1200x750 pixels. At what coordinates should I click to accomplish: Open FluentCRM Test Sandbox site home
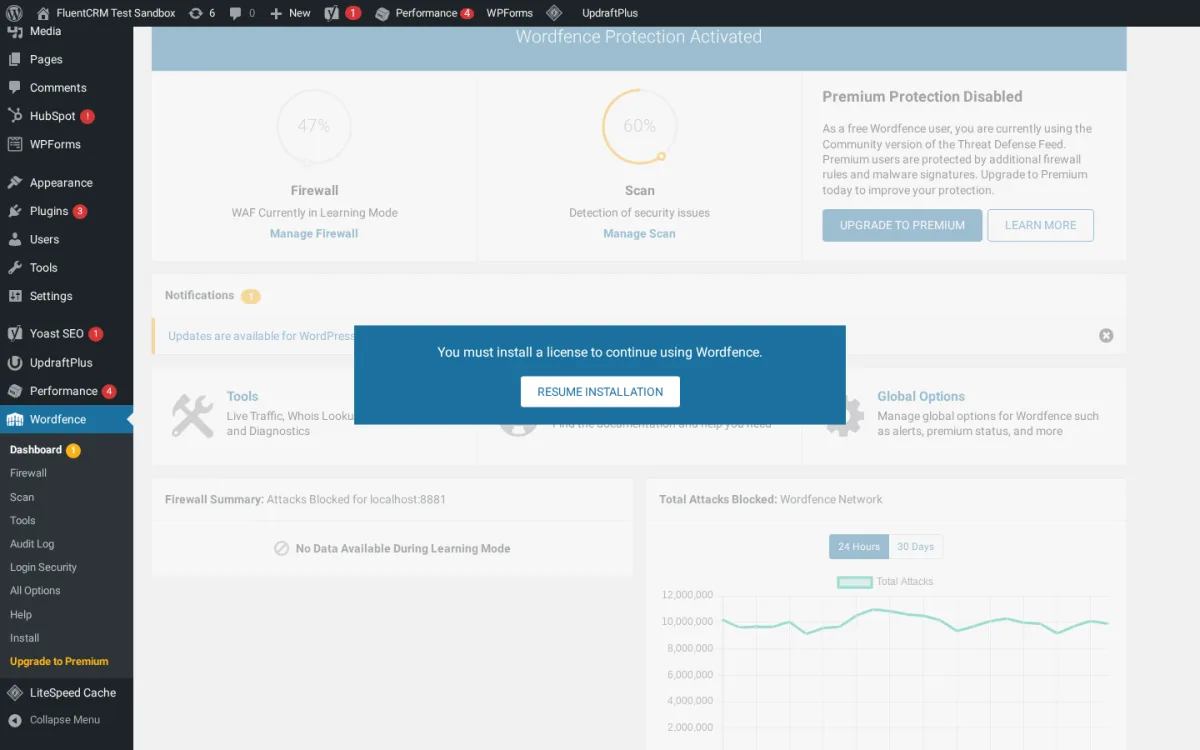pyautogui.click(x=105, y=13)
